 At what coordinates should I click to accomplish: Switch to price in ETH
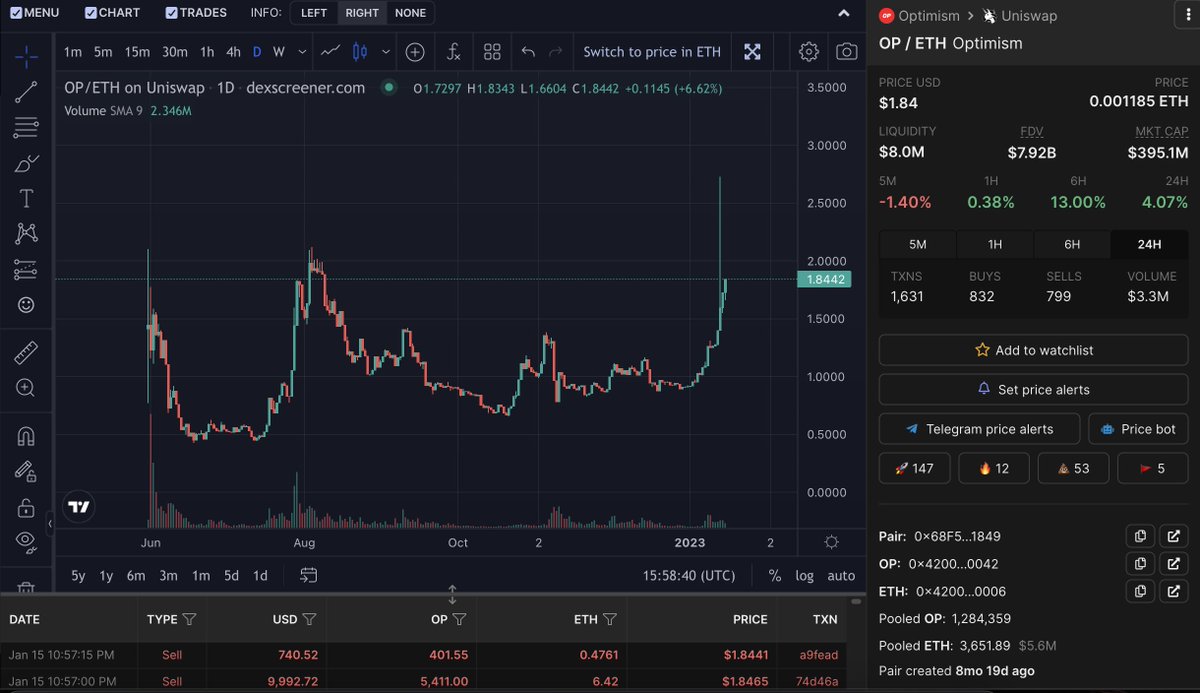pos(652,52)
